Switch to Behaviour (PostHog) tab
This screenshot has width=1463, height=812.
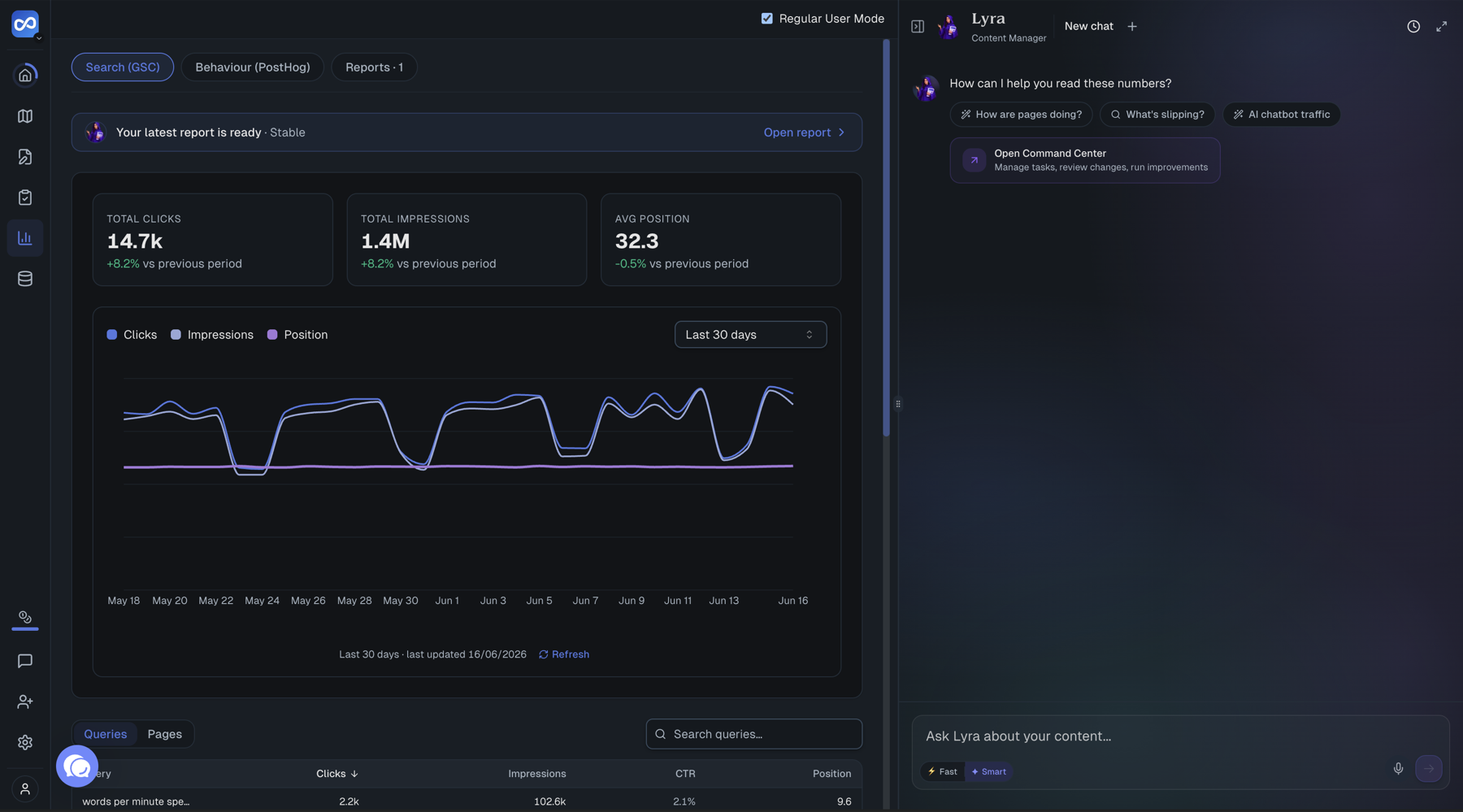pos(253,67)
